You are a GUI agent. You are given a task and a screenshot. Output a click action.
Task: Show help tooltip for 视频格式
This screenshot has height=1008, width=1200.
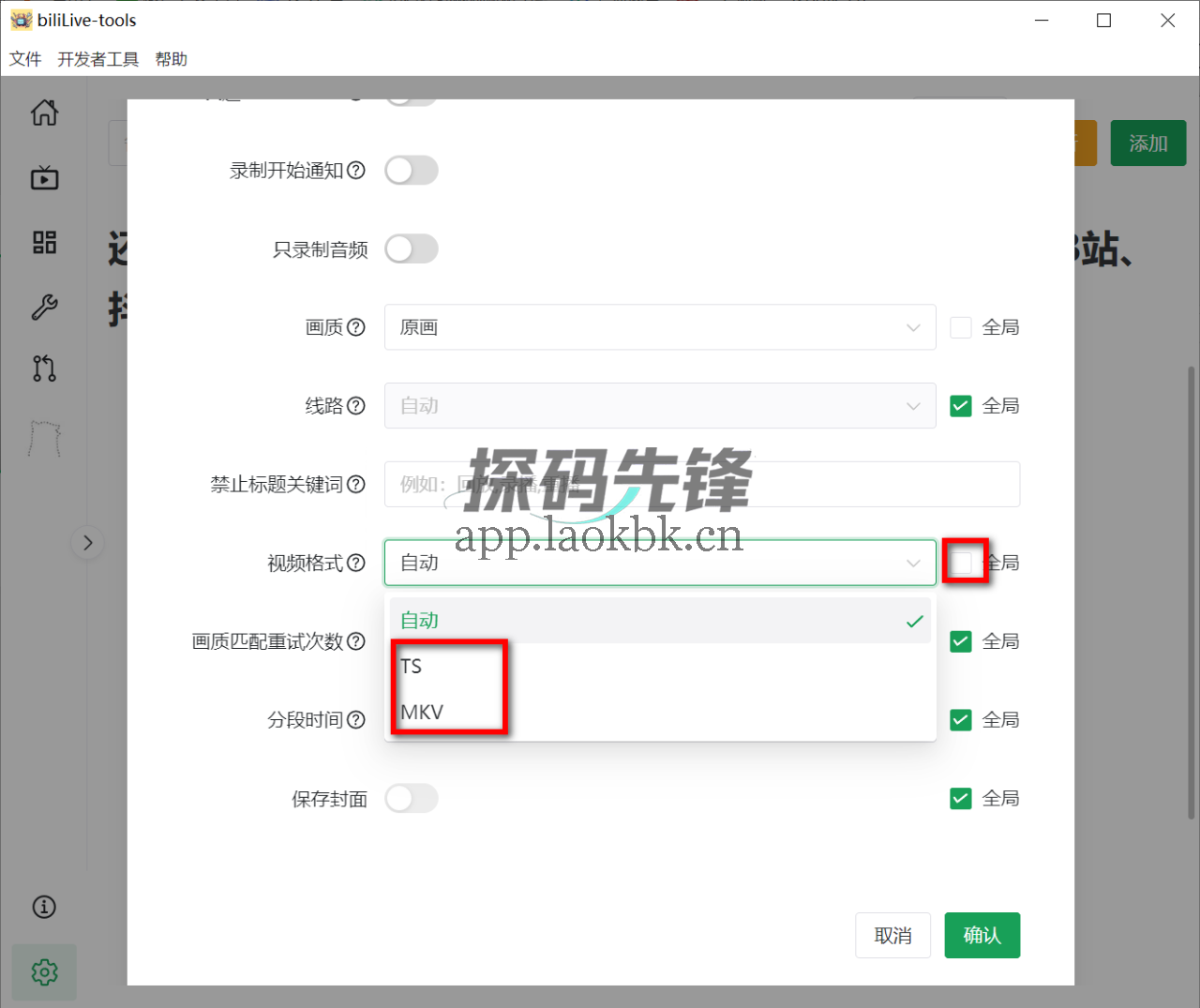click(356, 563)
